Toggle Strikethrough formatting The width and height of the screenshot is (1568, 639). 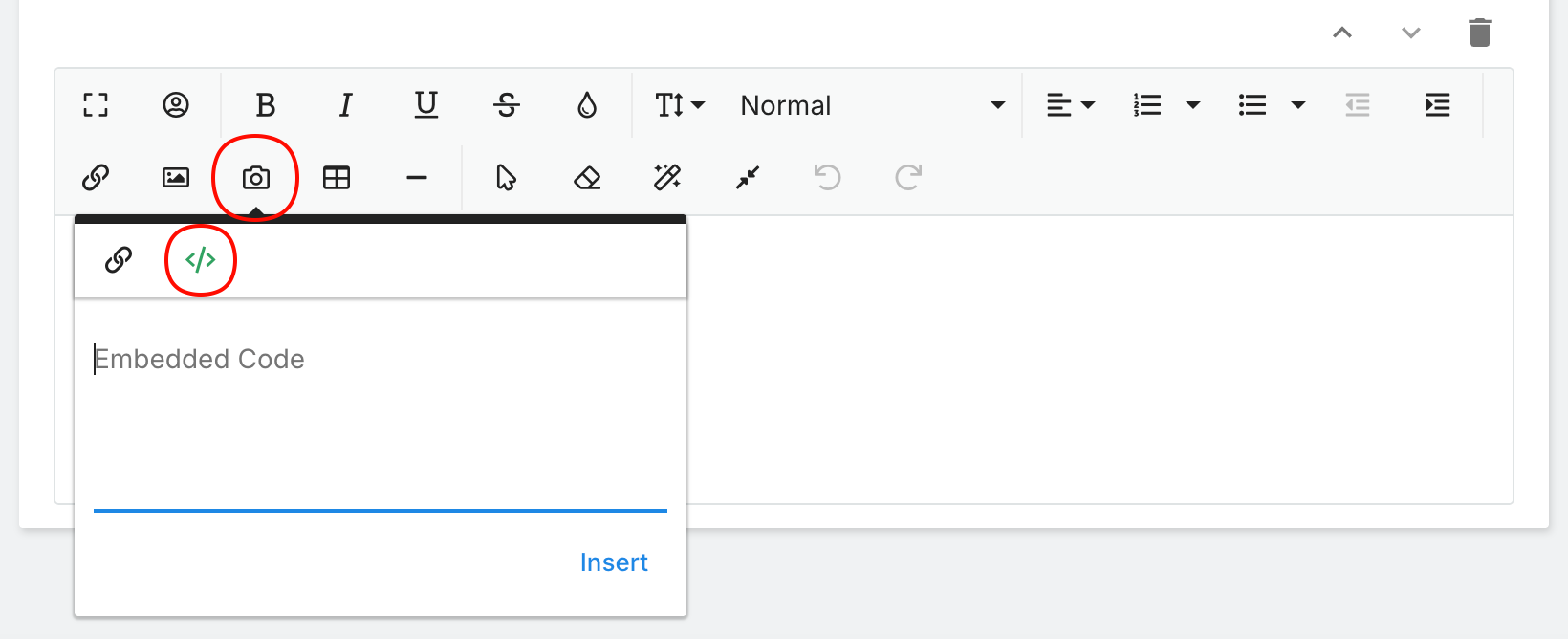[507, 105]
